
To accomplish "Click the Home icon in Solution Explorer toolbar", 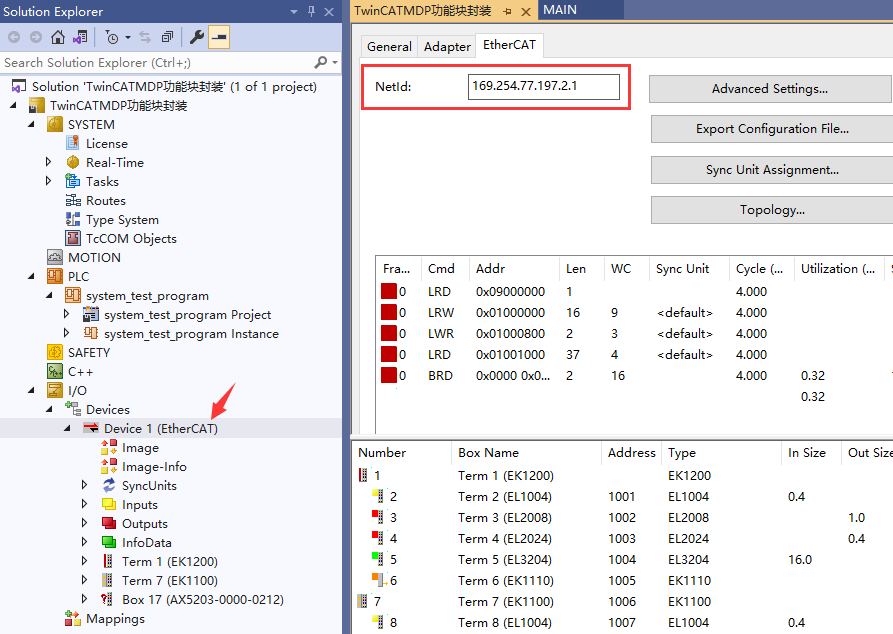I will [x=58, y=38].
